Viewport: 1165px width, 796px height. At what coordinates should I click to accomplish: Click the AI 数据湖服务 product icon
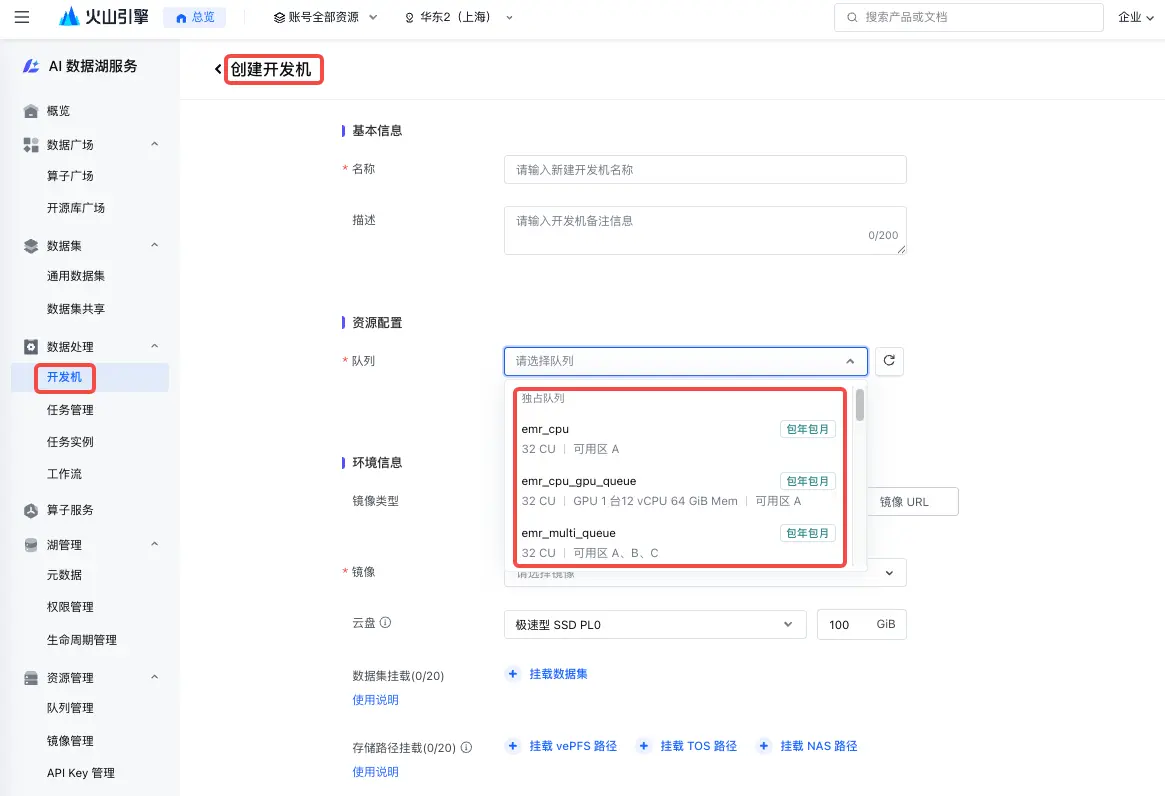(30, 66)
